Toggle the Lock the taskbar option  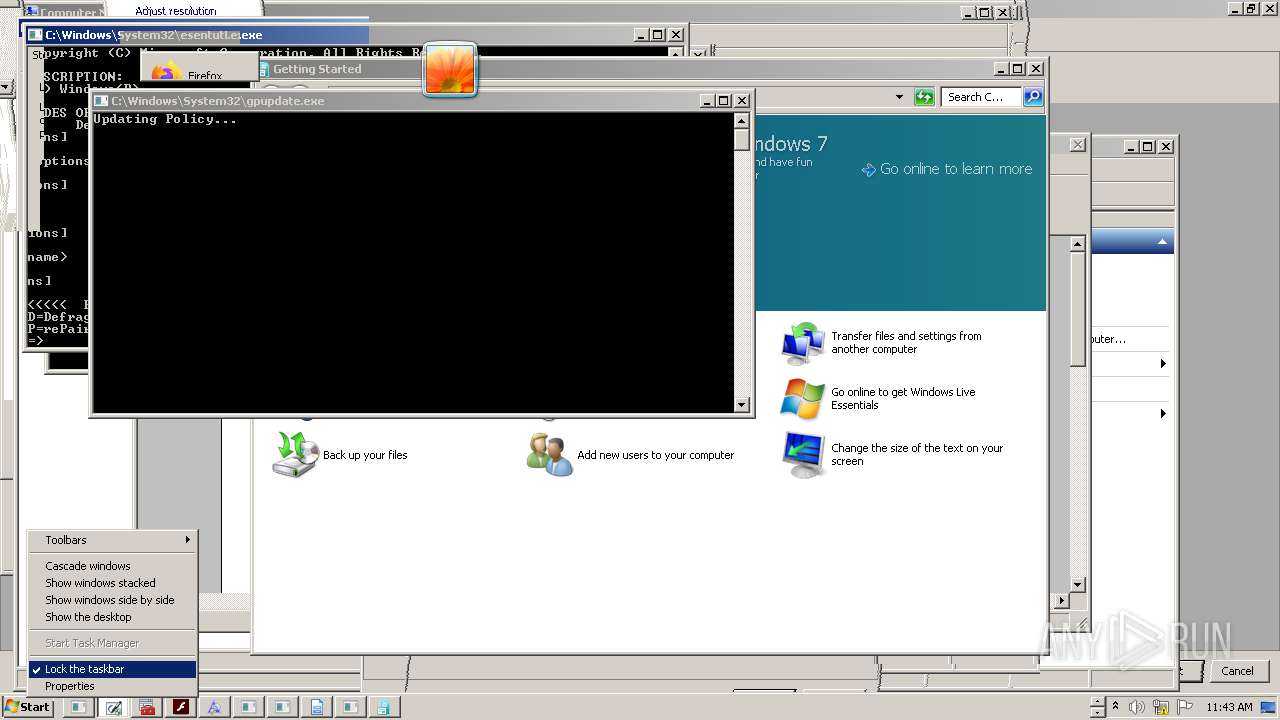coord(112,669)
